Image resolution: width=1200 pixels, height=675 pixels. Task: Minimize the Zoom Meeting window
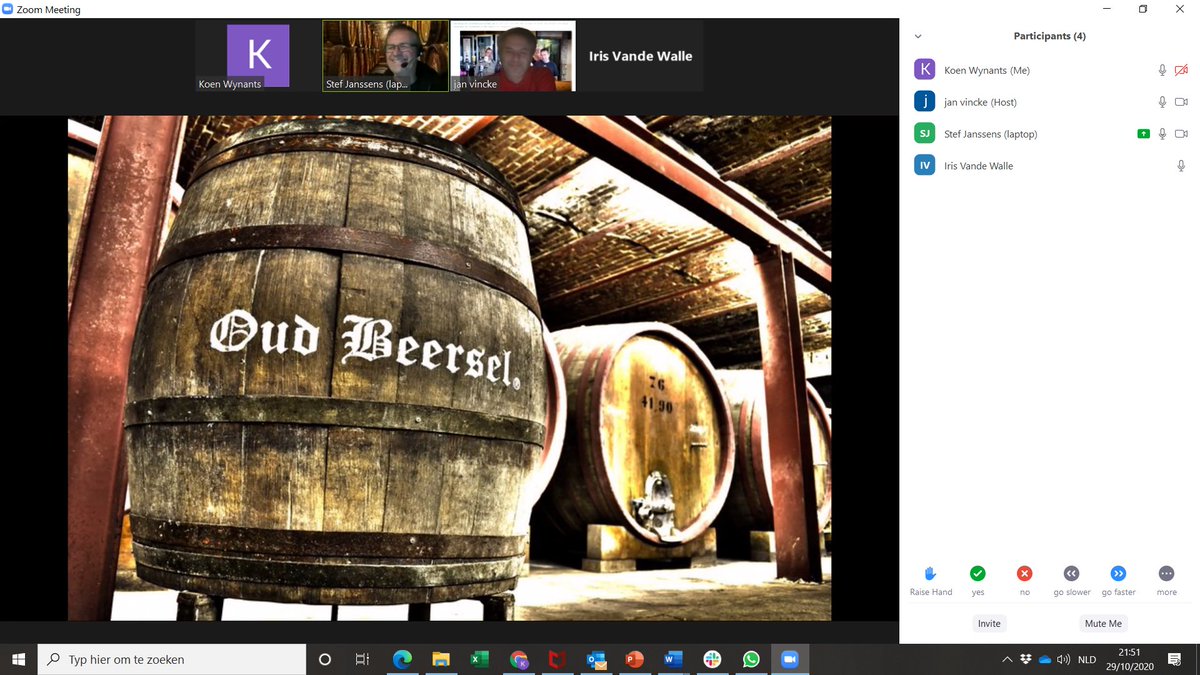click(1106, 9)
